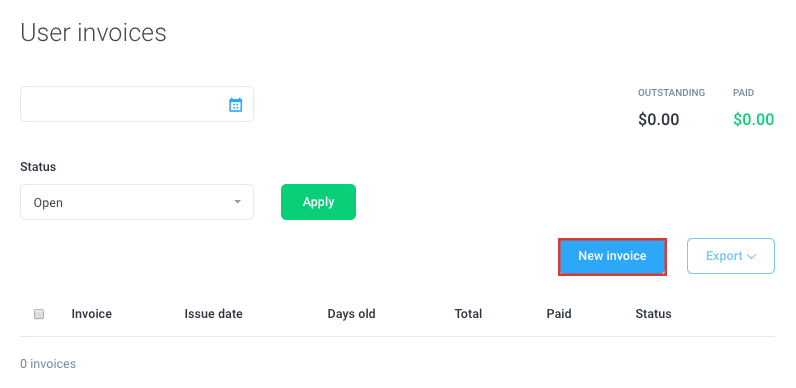Create a New invoice

point(612,256)
